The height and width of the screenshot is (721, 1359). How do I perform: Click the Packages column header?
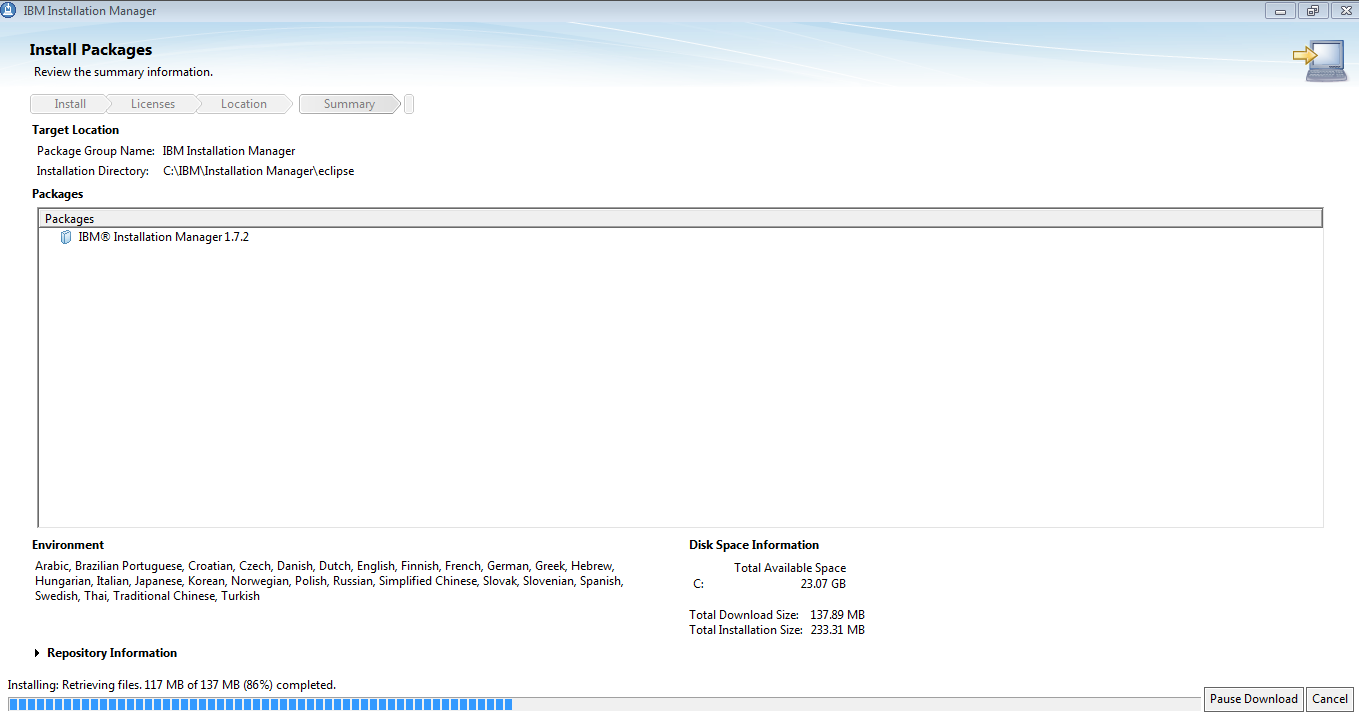click(680, 218)
